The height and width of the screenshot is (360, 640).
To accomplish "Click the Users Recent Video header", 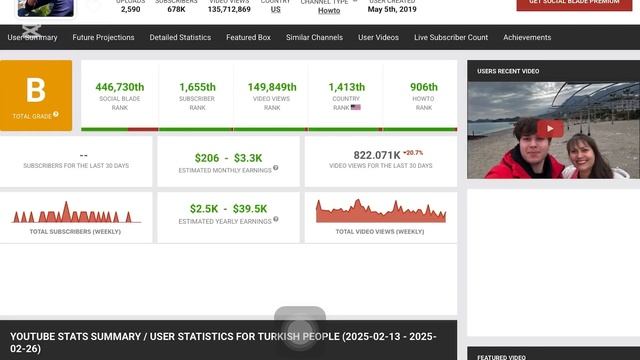I will 508,71.
